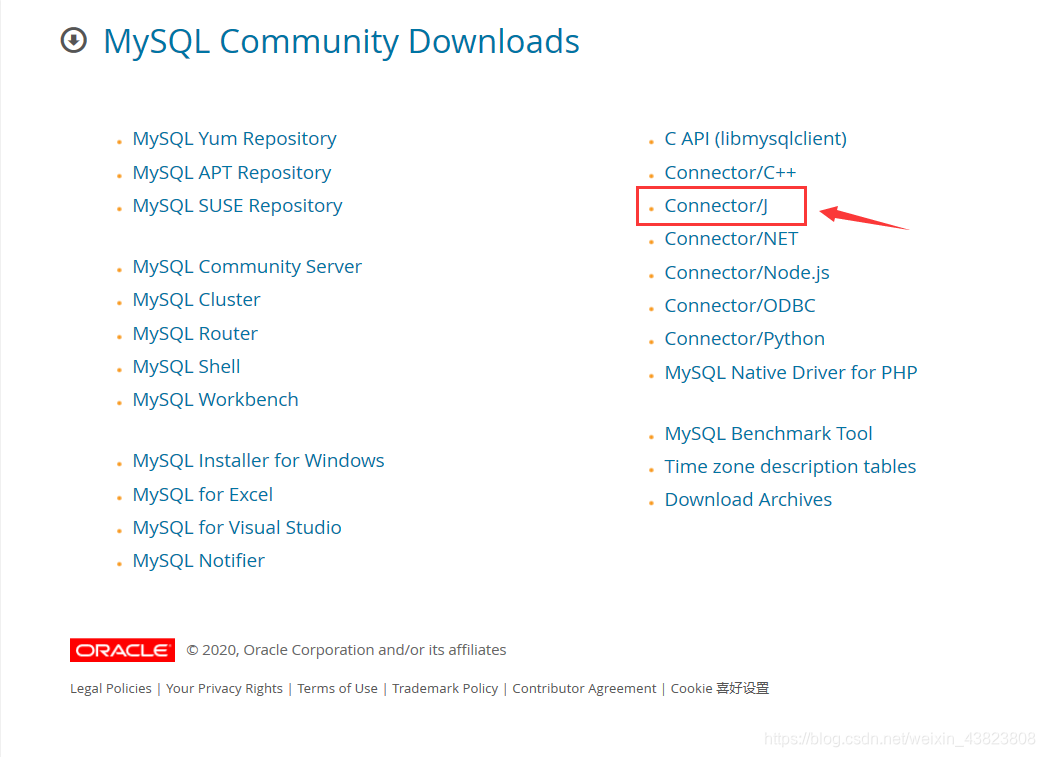Screen dimensions: 1045x757
Task: Open the MySQL Community Downloads heading
Action: (x=341, y=41)
